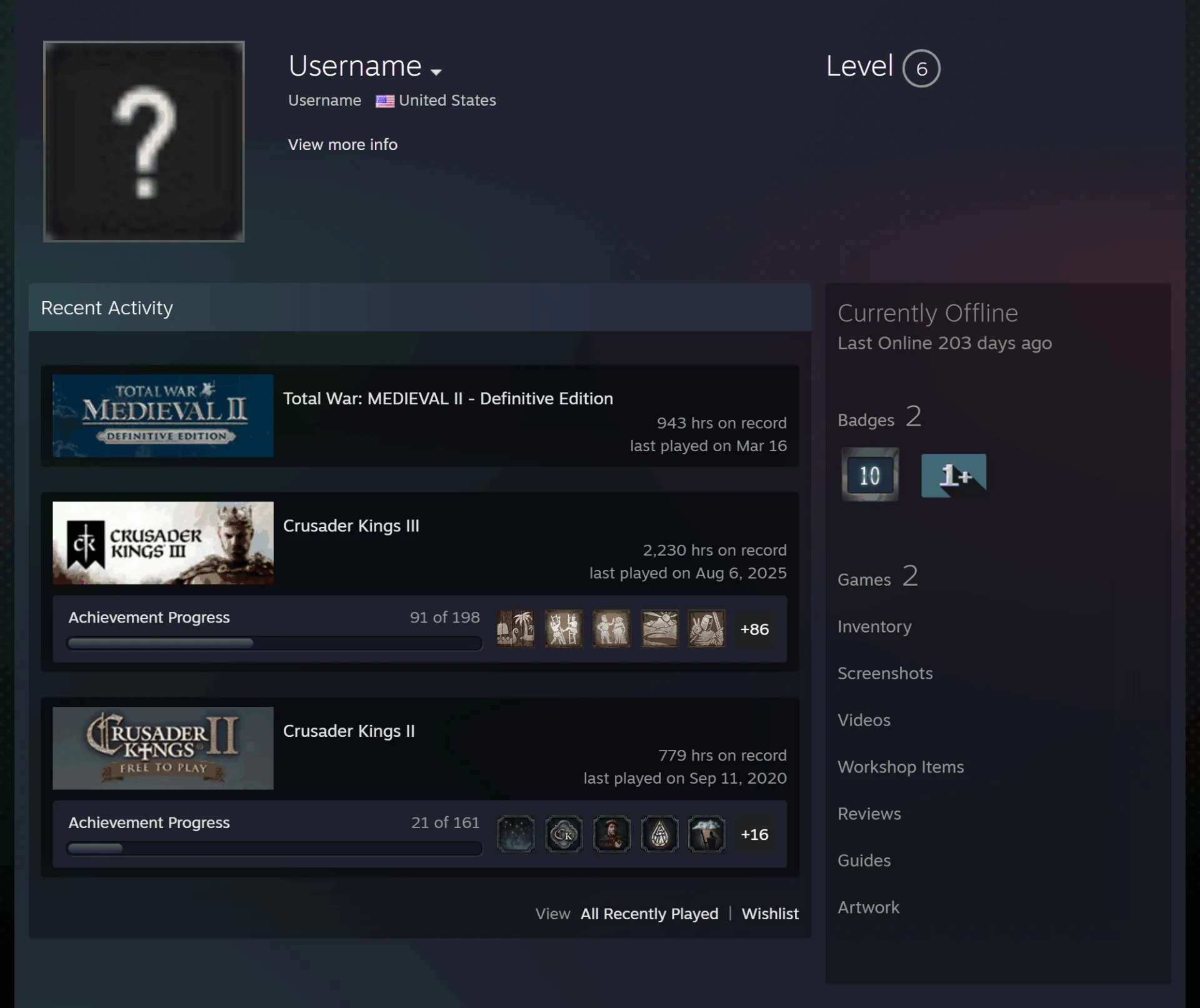Open the Username dropdown arrow
The image size is (1200, 1008).
[x=436, y=72]
